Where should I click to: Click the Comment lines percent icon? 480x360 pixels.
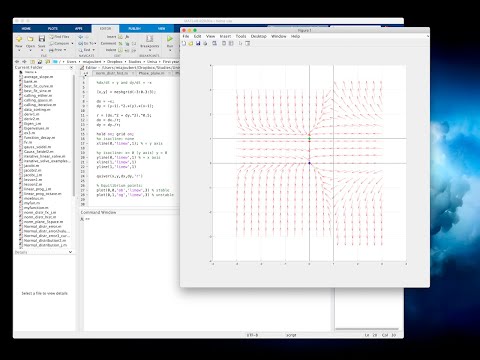pyautogui.click(x=120, y=43)
